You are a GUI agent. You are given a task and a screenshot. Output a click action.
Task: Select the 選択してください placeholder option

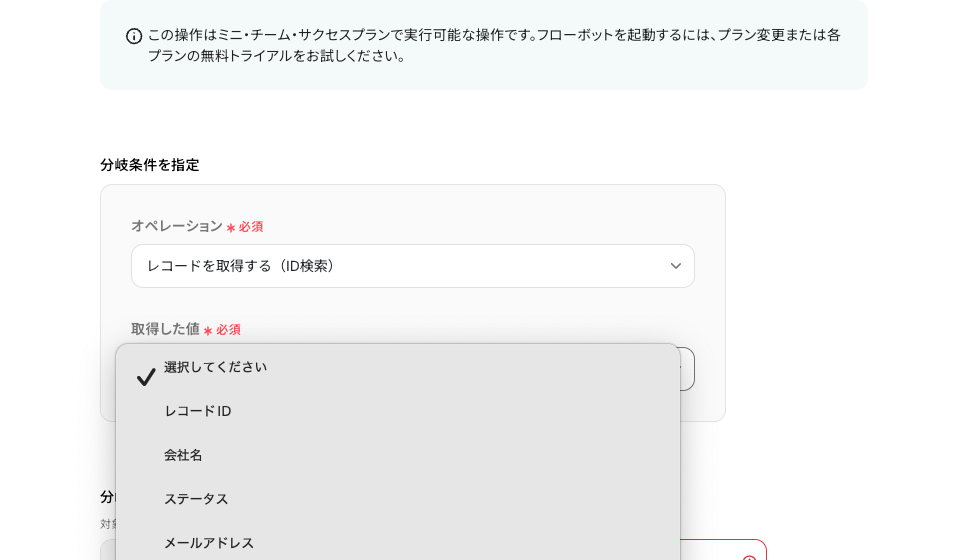point(215,367)
